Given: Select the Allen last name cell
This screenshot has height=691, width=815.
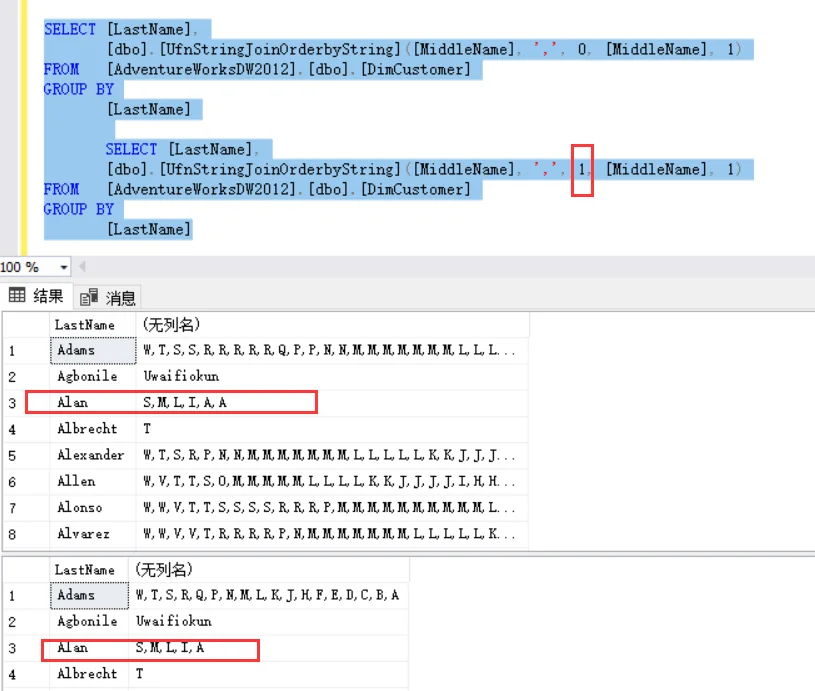Looking at the screenshot, I should click(x=93, y=481).
